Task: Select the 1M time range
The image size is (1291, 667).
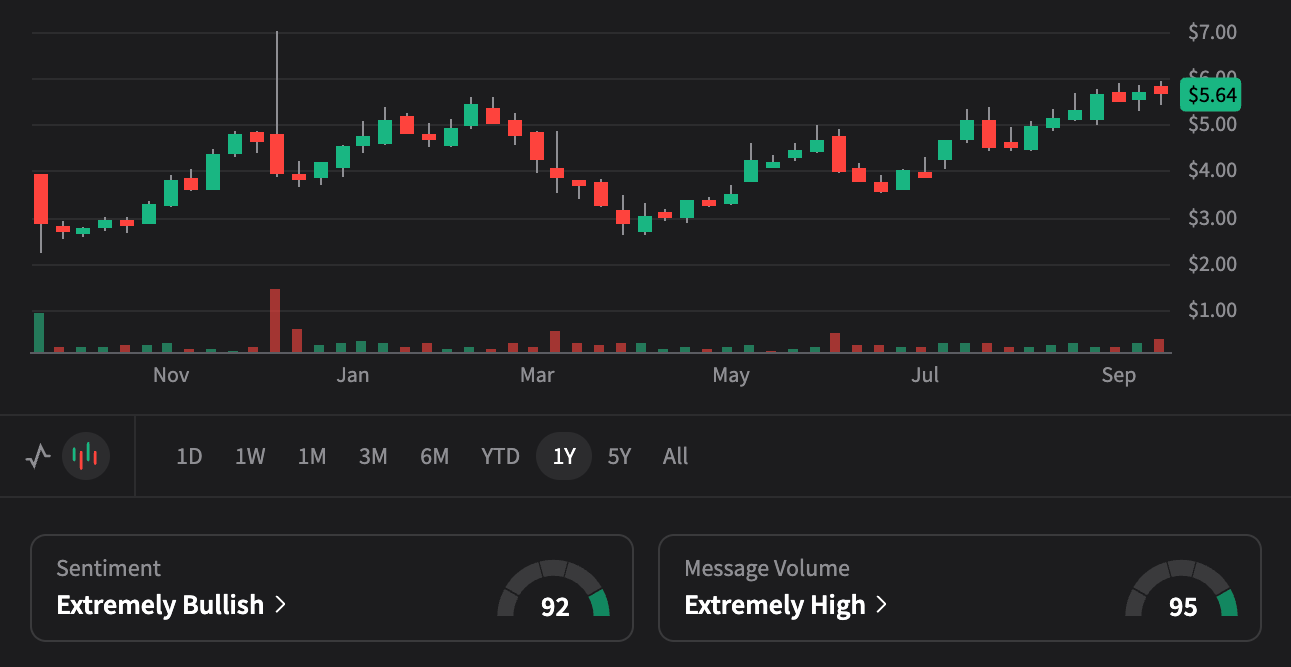Action: click(x=312, y=457)
